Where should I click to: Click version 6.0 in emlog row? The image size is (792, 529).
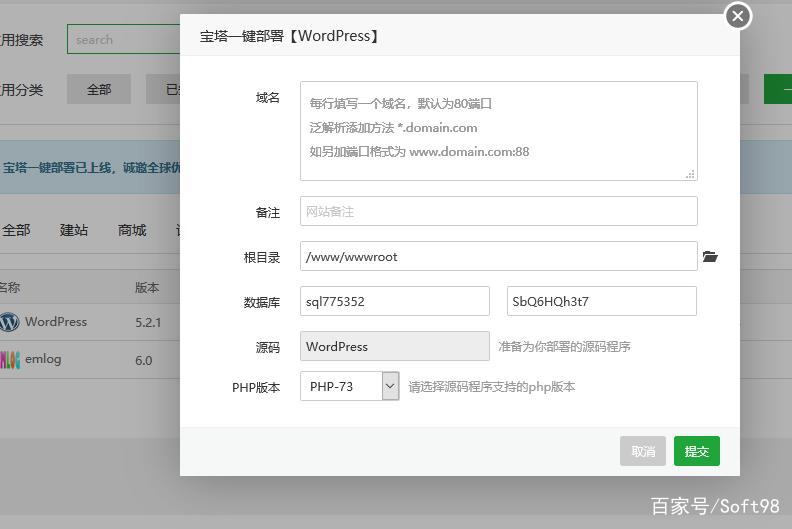(x=143, y=360)
